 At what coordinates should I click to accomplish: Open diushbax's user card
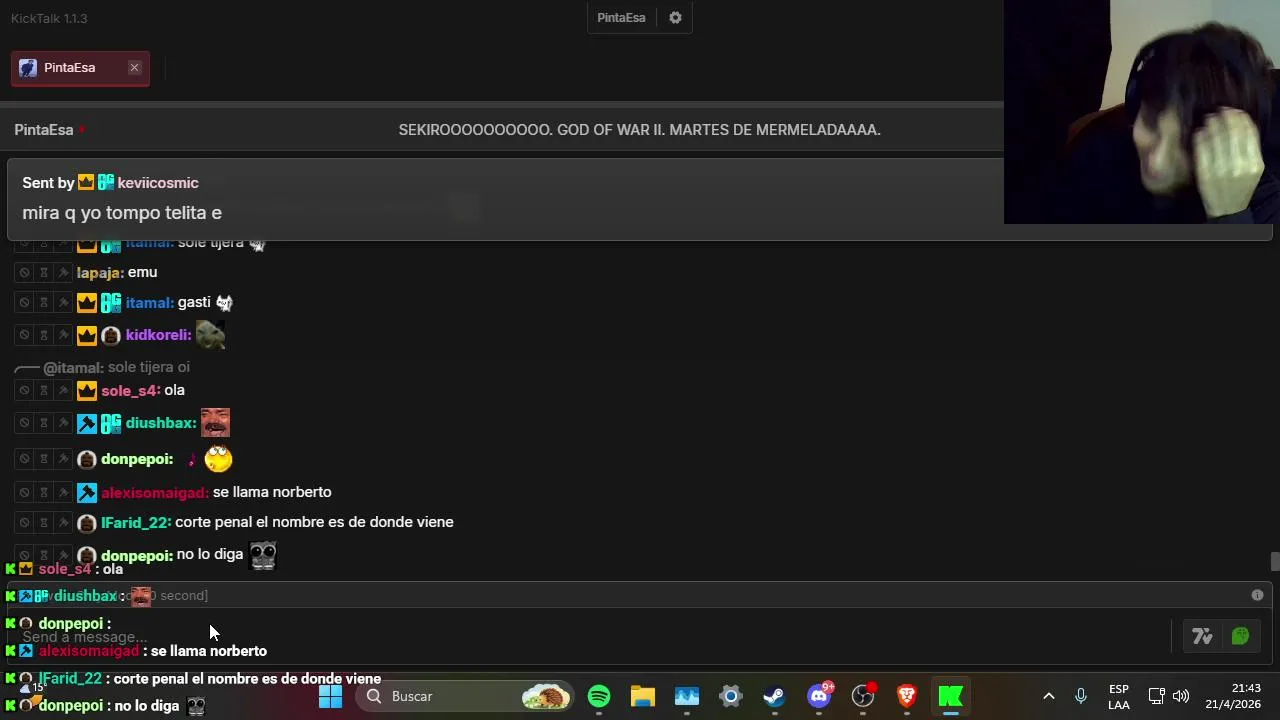(x=161, y=423)
